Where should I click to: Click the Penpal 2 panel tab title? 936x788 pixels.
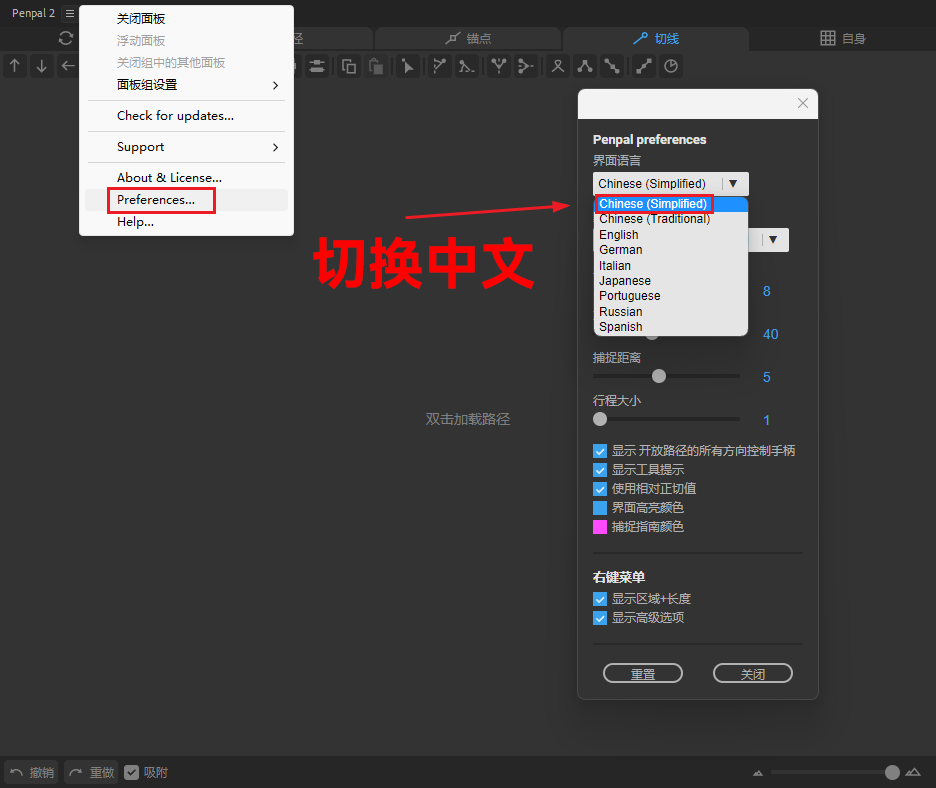[x=33, y=13]
